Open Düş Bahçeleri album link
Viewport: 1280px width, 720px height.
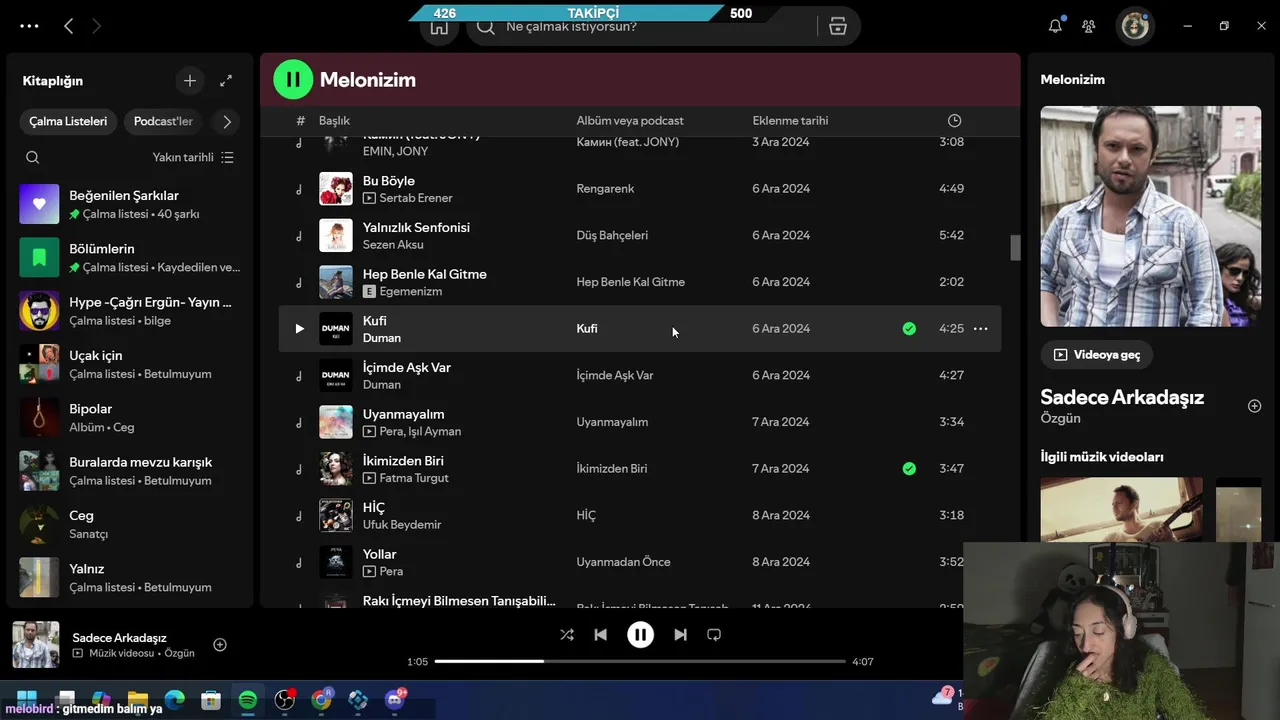(612, 235)
